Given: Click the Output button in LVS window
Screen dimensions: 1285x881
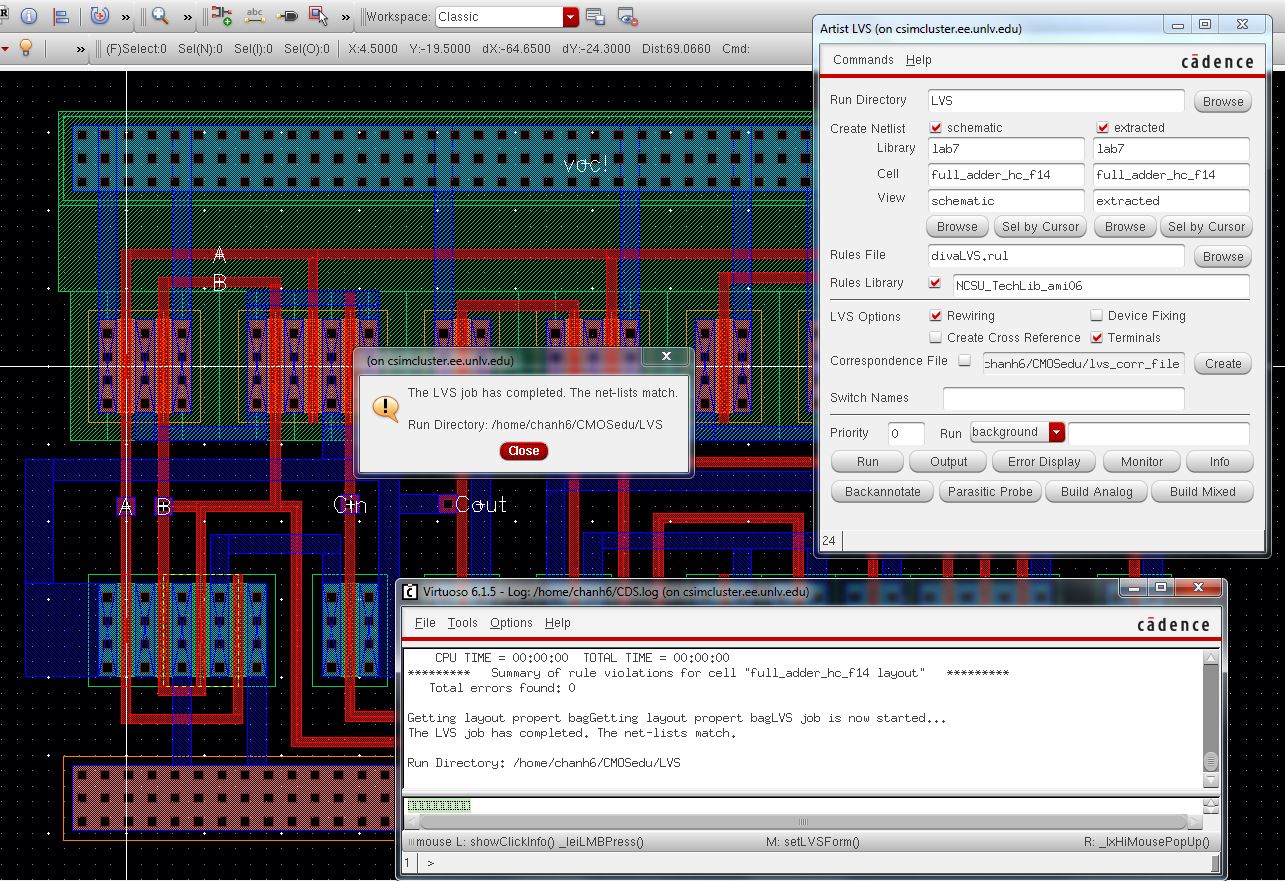Looking at the screenshot, I should click(x=948, y=462).
